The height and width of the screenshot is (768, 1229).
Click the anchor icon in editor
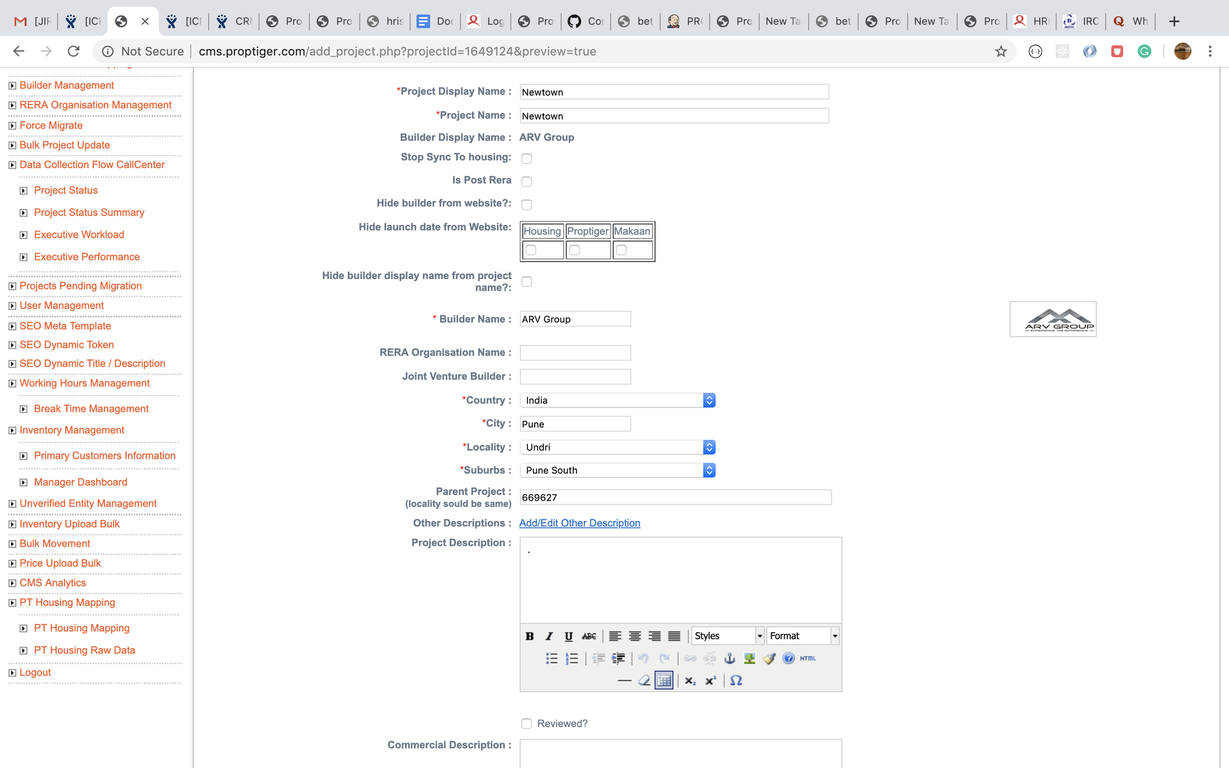tap(729, 658)
